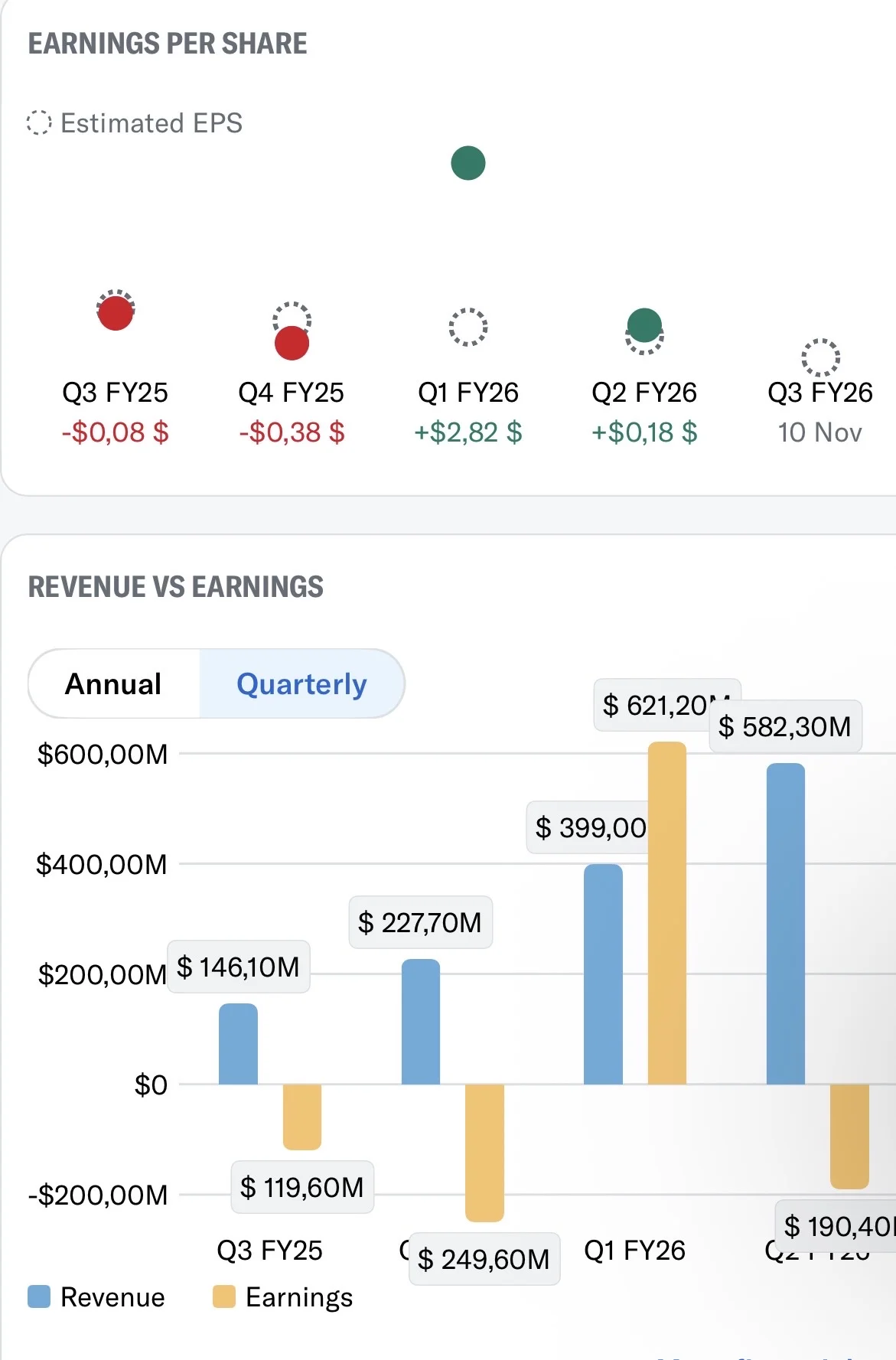Select the Revenue legend label
This screenshot has width=896, height=1360.
coord(112,1297)
